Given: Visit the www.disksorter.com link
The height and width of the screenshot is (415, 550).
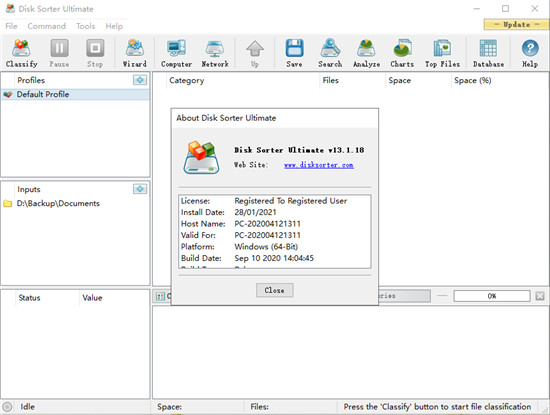Looking at the screenshot, I should pos(318,165).
